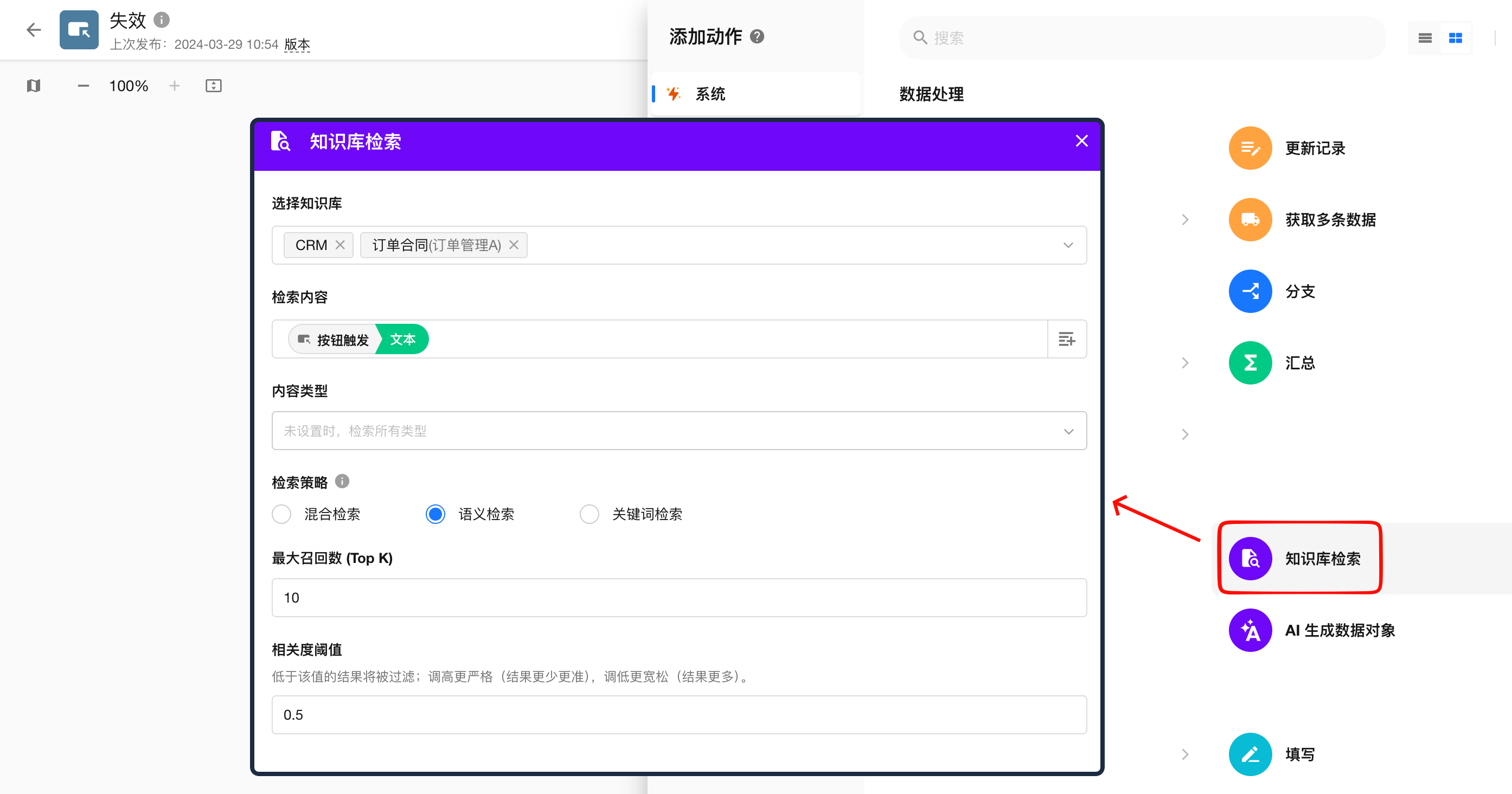
Task: Select 语义检索 radio option
Action: [435, 514]
